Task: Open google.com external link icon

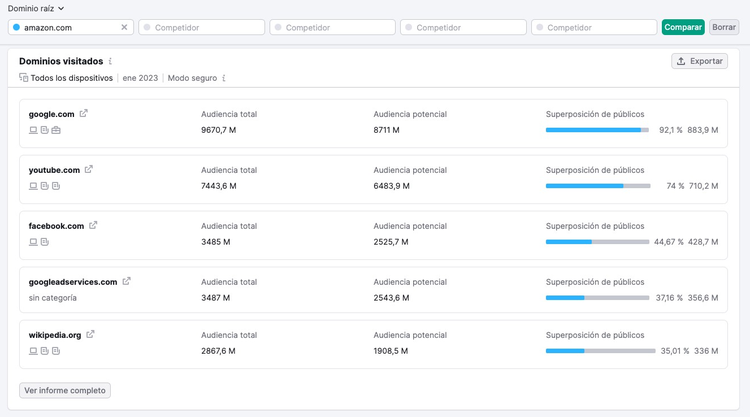Action: point(84,113)
